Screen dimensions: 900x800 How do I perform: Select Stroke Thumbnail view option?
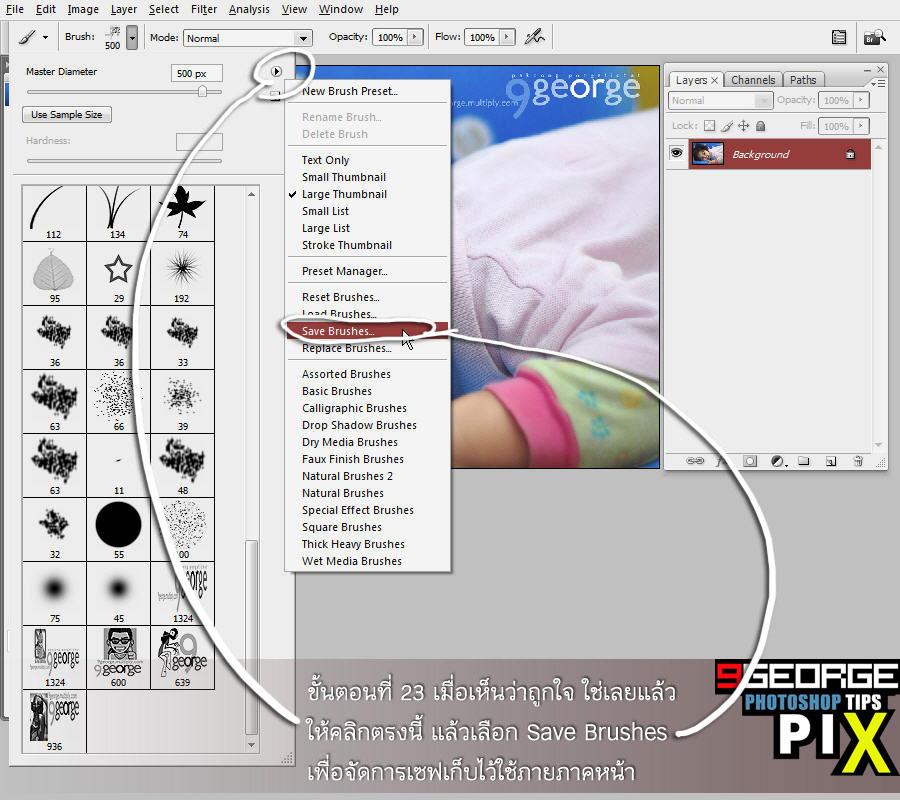pyautogui.click(x=347, y=245)
